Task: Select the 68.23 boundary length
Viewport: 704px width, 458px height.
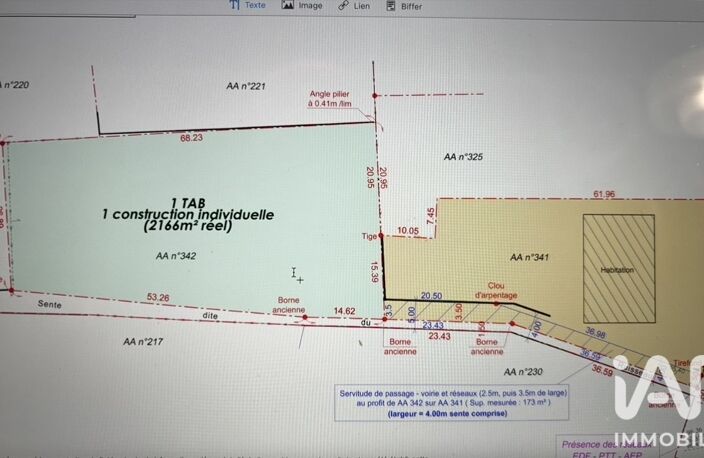Action: click(191, 138)
